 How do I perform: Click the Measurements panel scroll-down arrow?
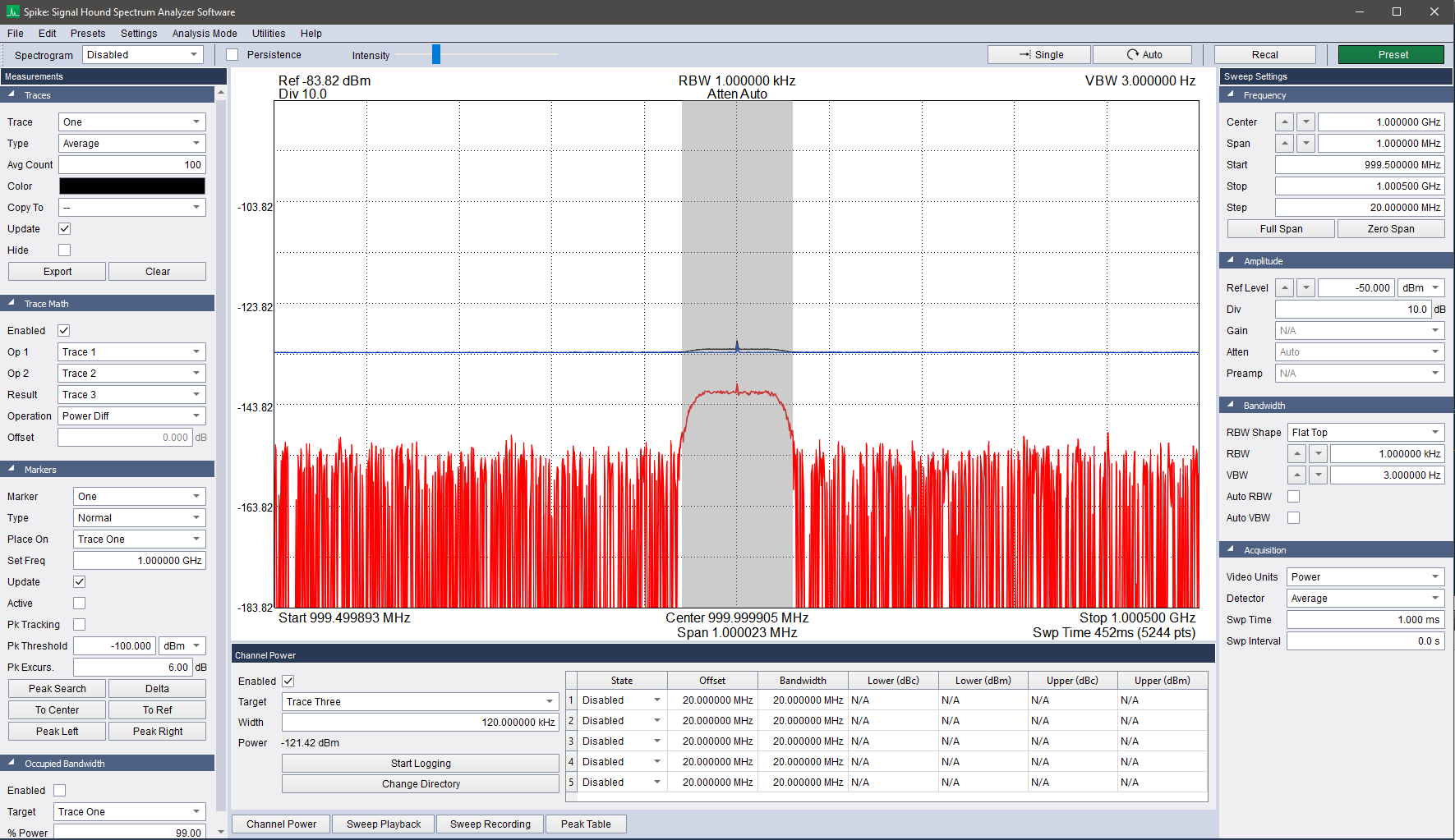click(x=221, y=832)
